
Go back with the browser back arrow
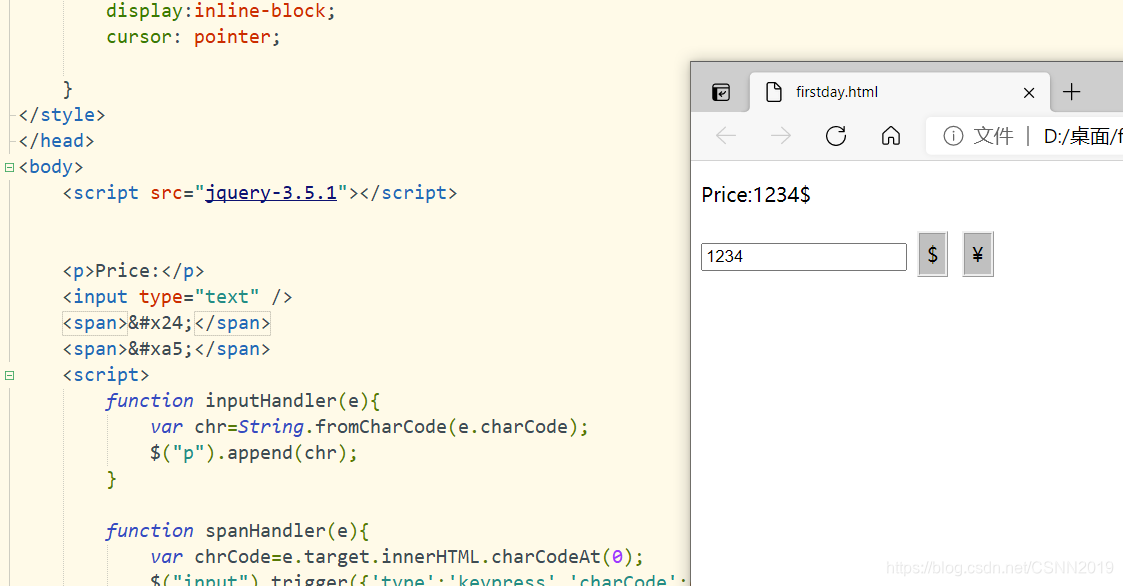[x=726, y=135]
